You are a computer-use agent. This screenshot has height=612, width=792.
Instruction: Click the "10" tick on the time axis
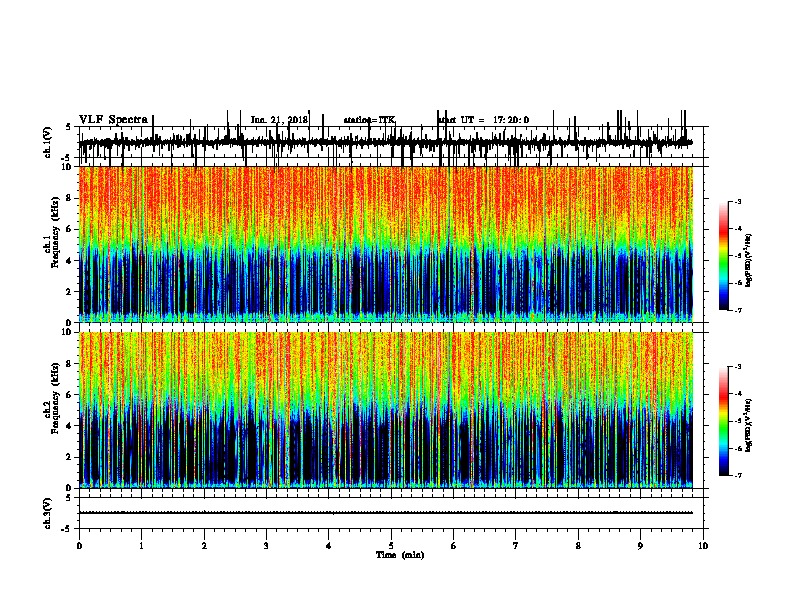[703, 546]
